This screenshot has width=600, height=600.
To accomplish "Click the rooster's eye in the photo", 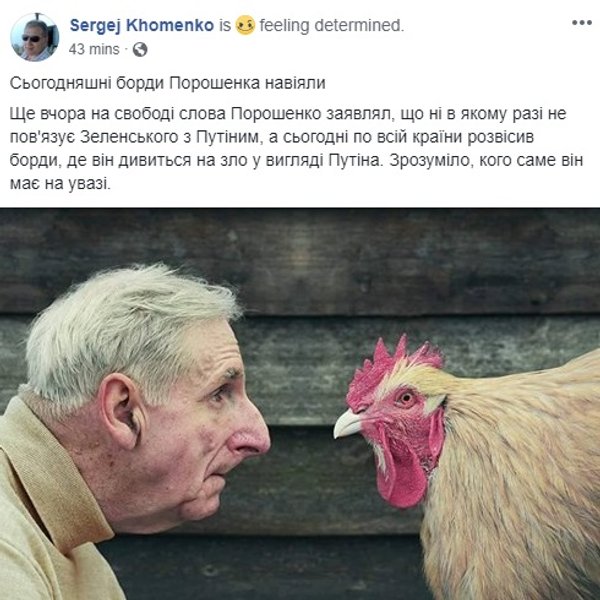I will click(406, 398).
